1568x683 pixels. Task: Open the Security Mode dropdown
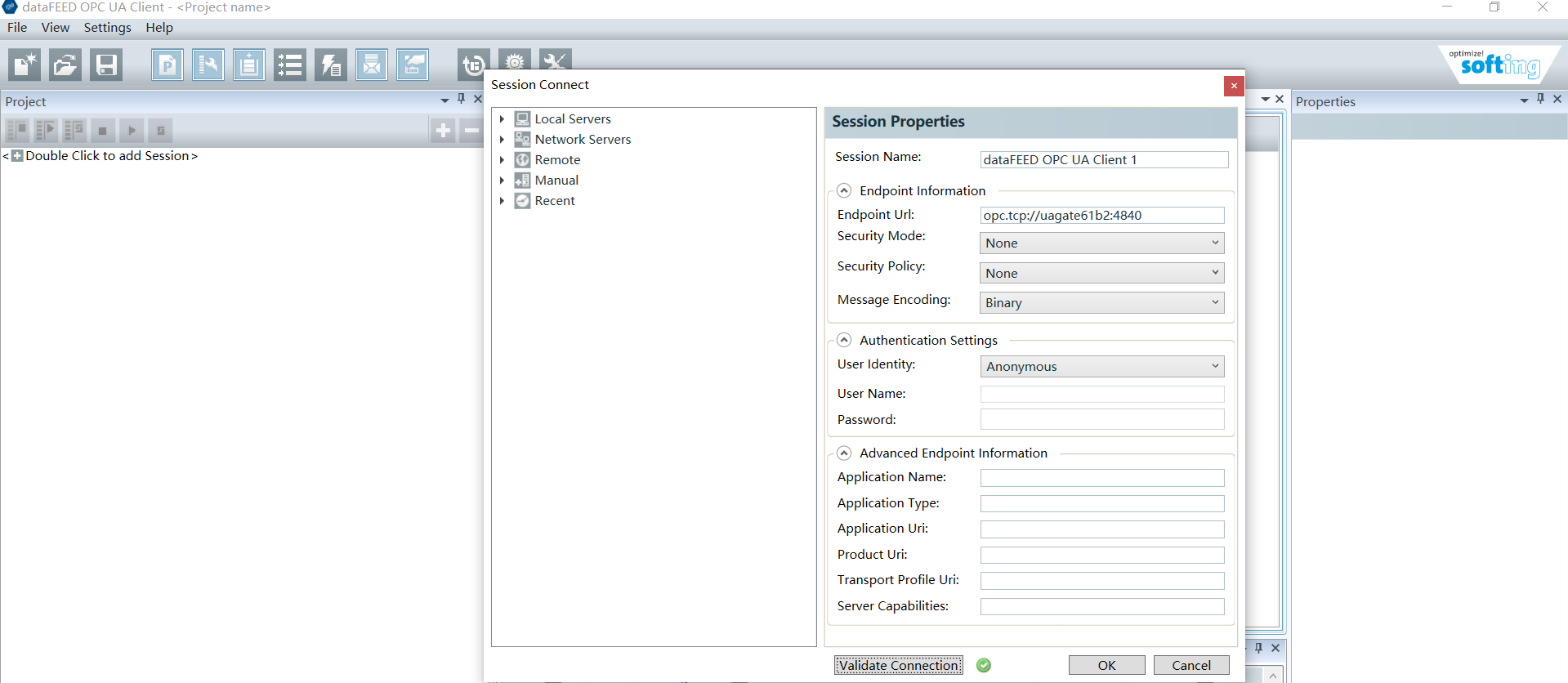tap(1101, 243)
